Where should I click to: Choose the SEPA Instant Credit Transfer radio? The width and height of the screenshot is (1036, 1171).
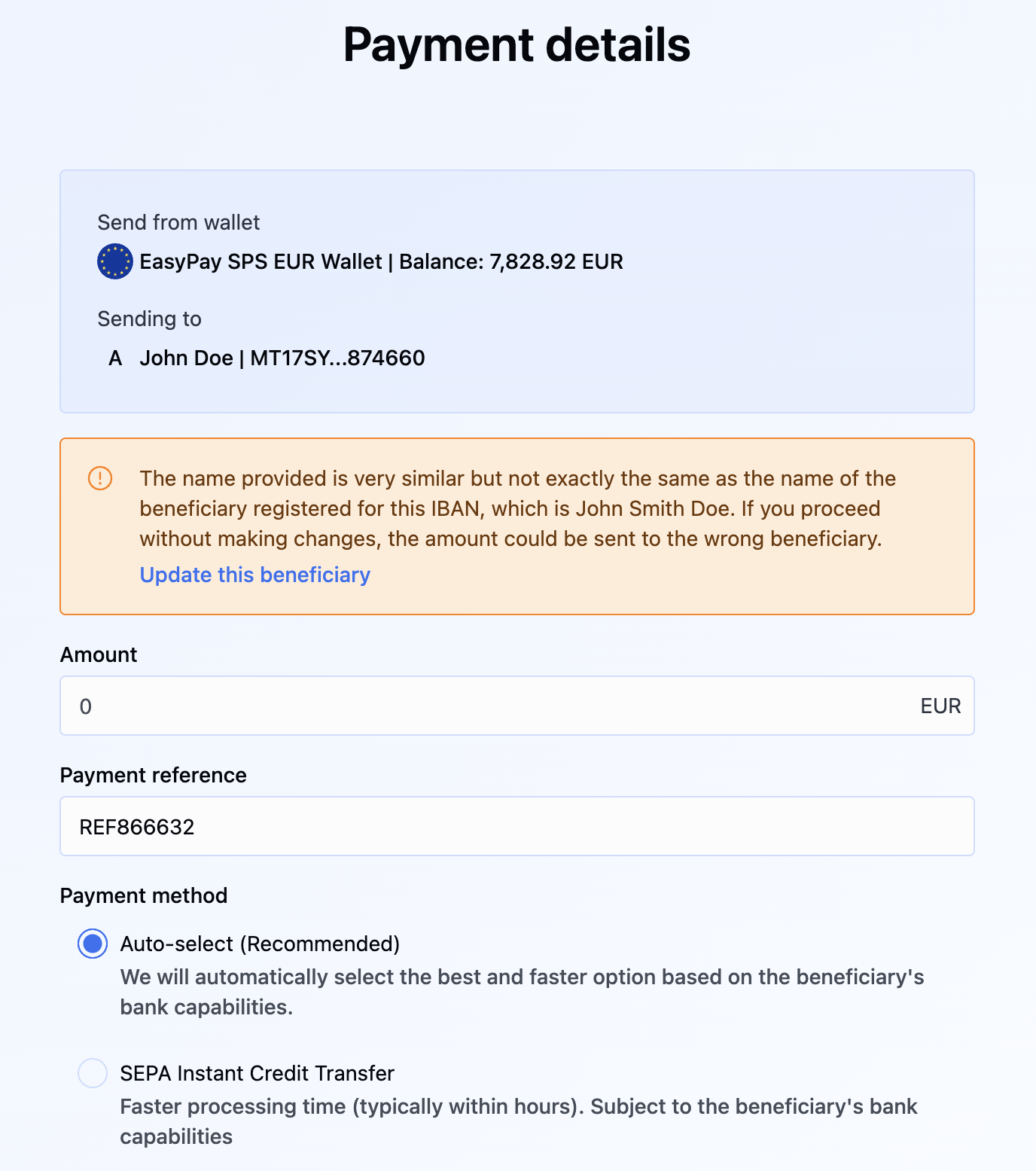[93, 1073]
